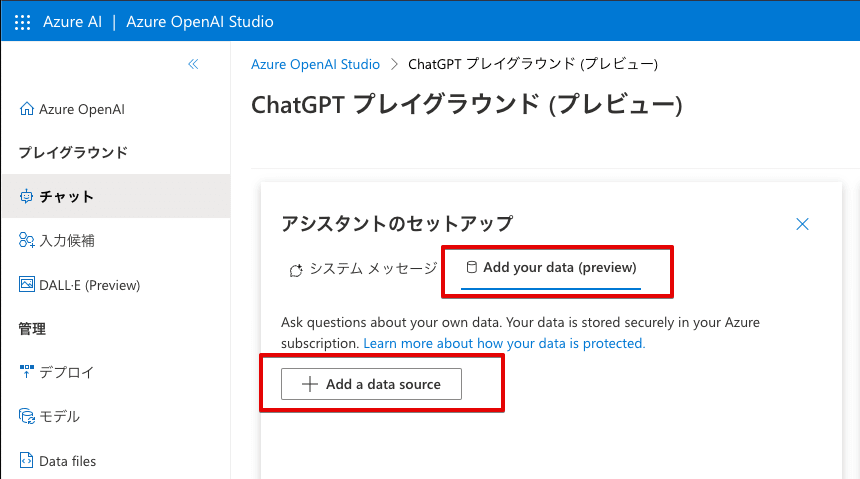Navigate to the モデル management page
The image size is (860, 479).
[x=60, y=416]
